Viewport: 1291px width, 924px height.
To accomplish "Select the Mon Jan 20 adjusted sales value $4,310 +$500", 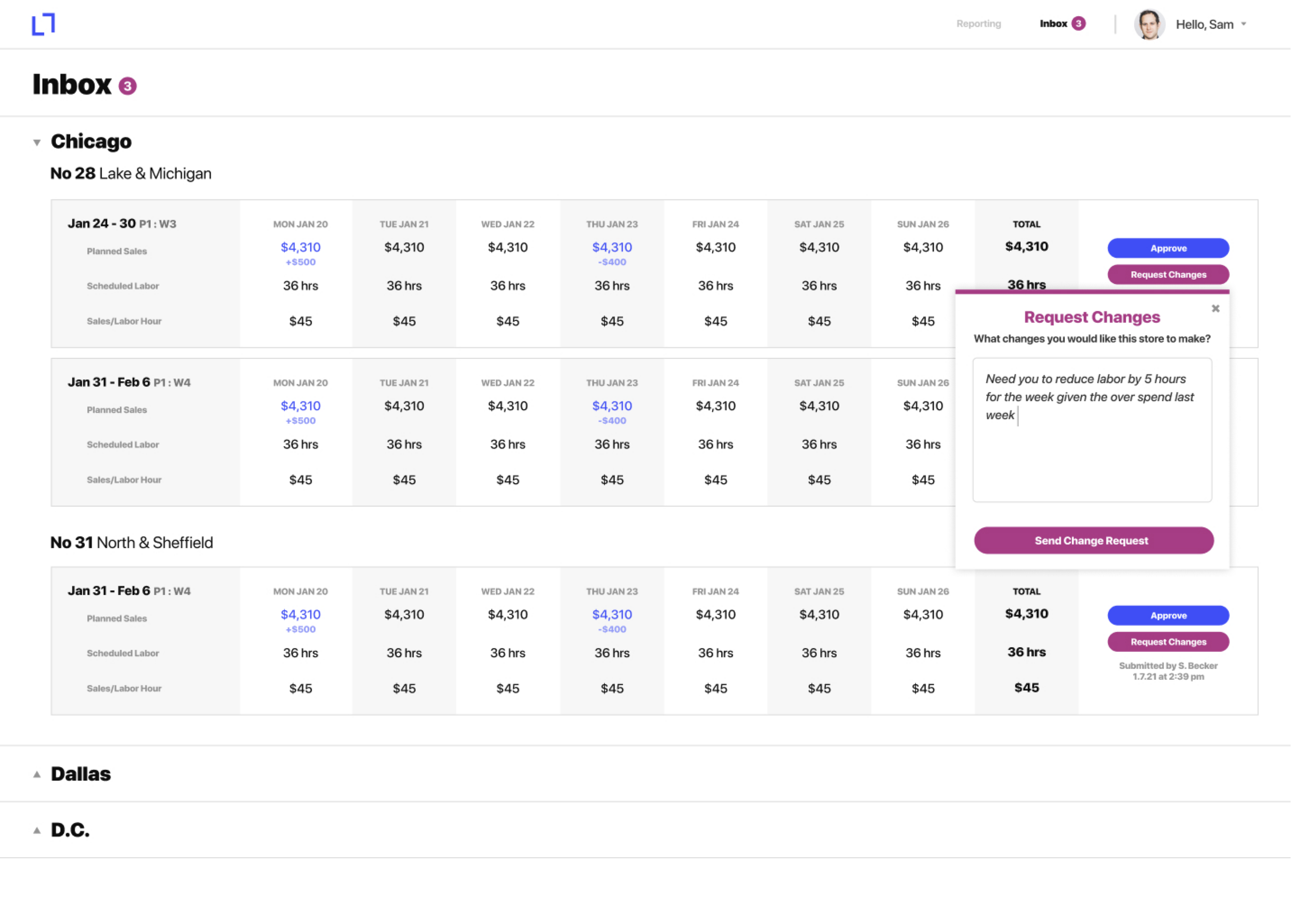I will click(300, 247).
